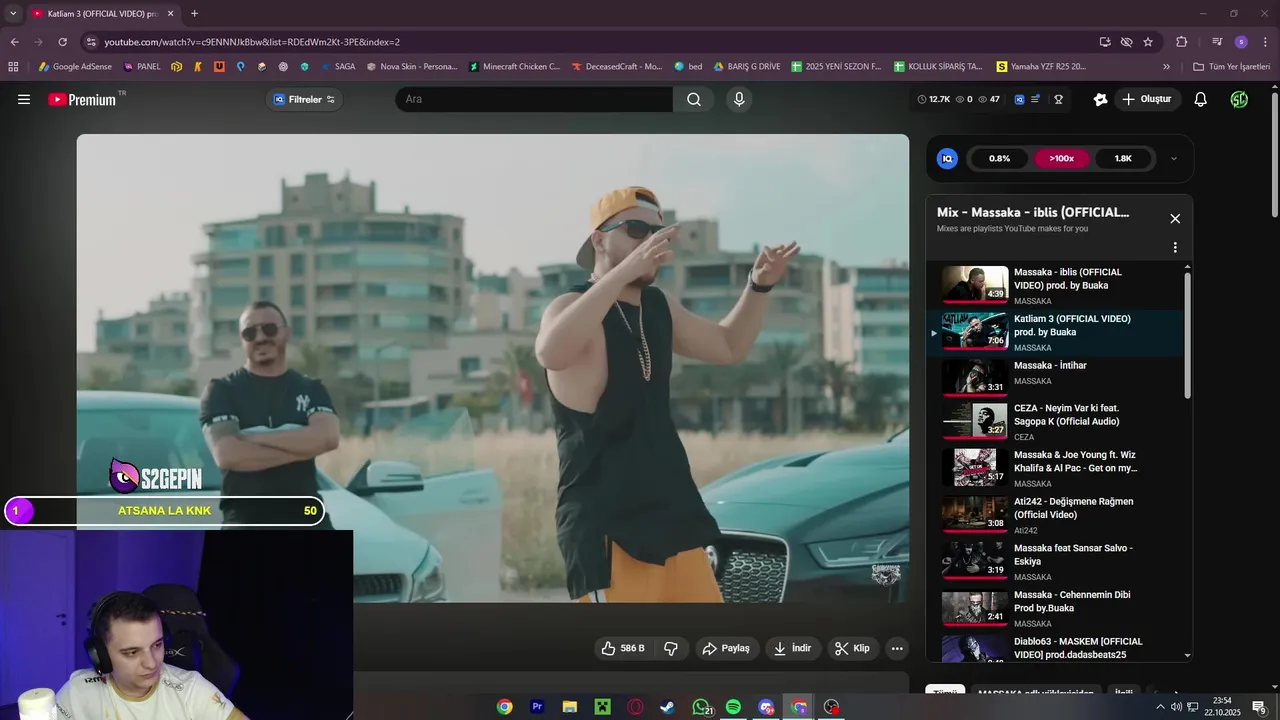Screen dimensions: 1280x720
Task: Select the 0.8% vidIQ metric pill
Action: click(x=999, y=158)
